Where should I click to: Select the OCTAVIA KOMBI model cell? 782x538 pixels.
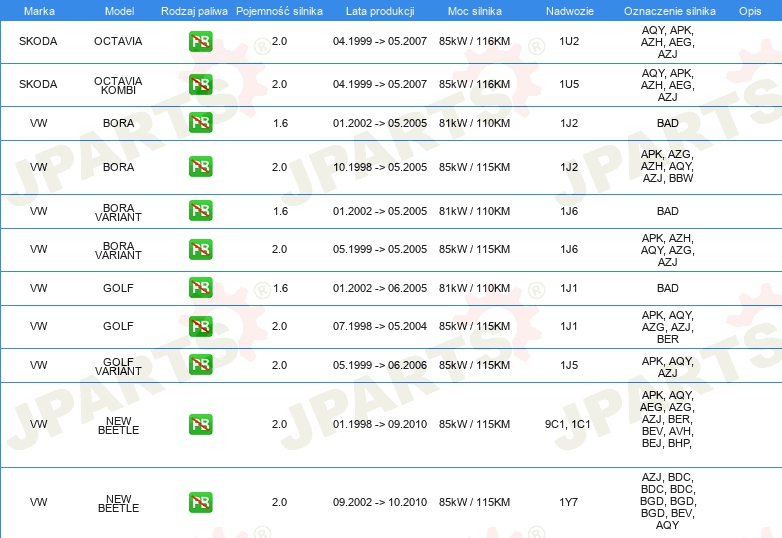click(118, 85)
